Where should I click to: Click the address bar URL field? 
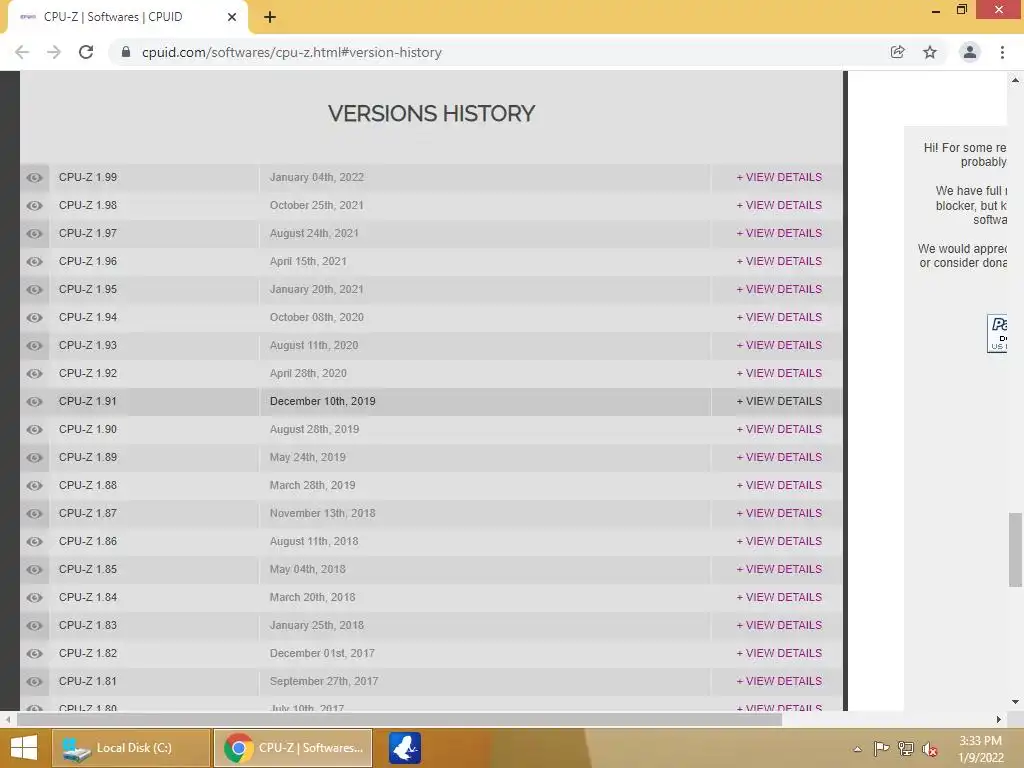click(x=291, y=52)
